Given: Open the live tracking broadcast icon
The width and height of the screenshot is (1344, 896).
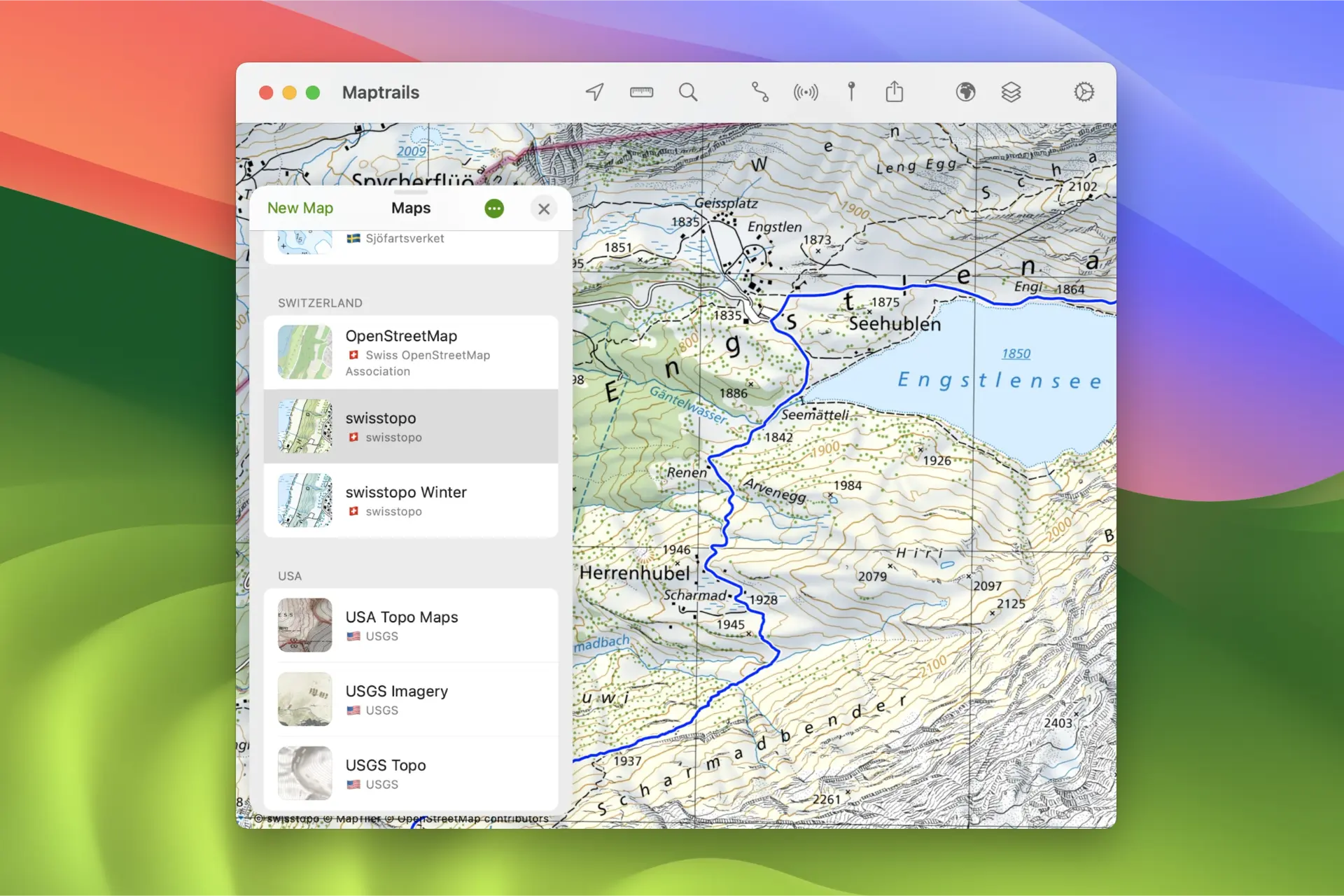Looking at the screenshot, I should pyautogui.click(x=806, y=92).
